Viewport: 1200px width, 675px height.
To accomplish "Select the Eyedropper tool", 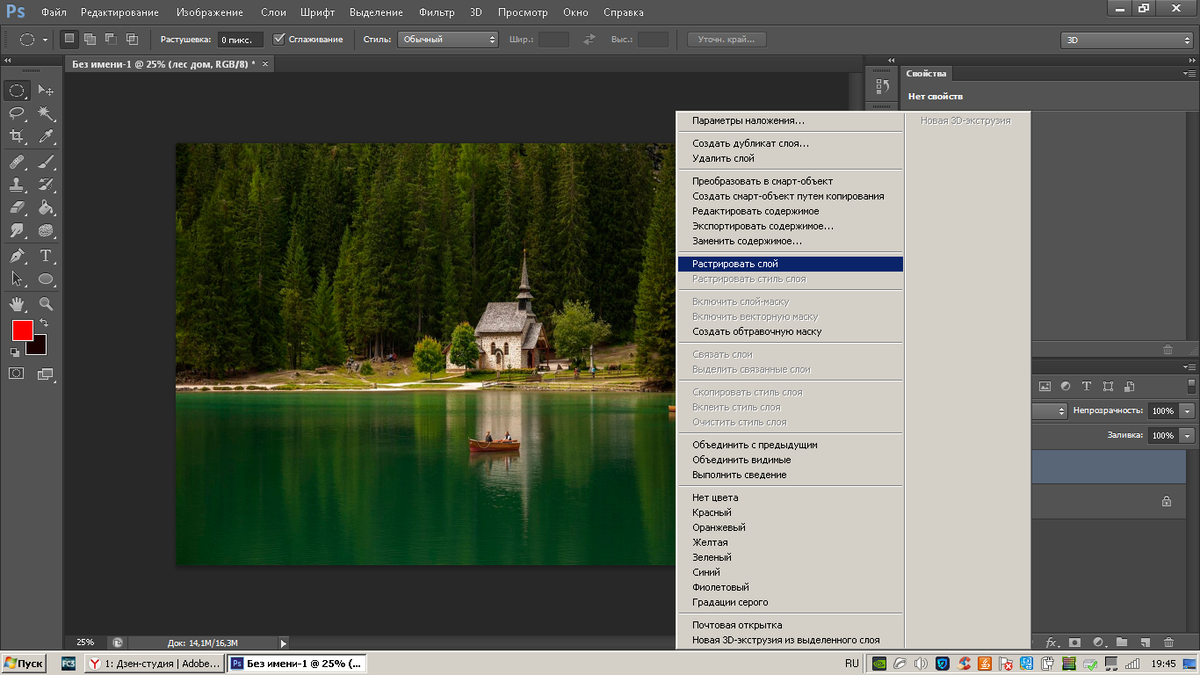I will (46, 137).
